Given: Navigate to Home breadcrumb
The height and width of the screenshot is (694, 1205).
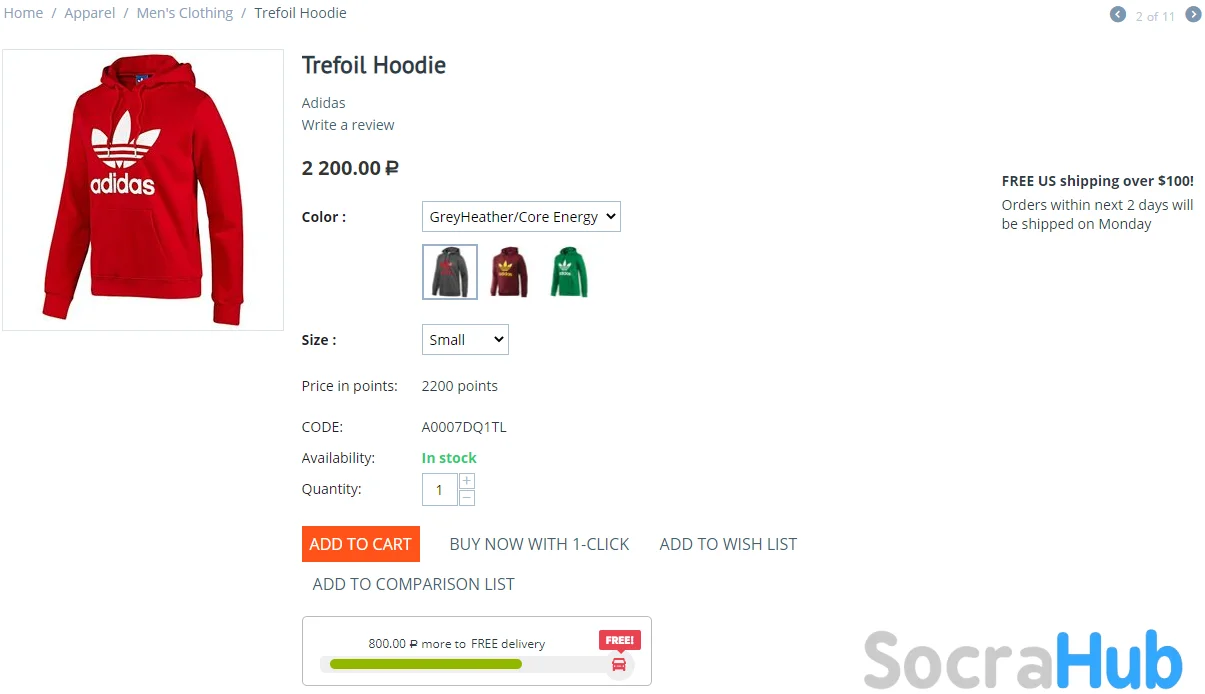Looking at the screenshot, I should click(23, 13).
